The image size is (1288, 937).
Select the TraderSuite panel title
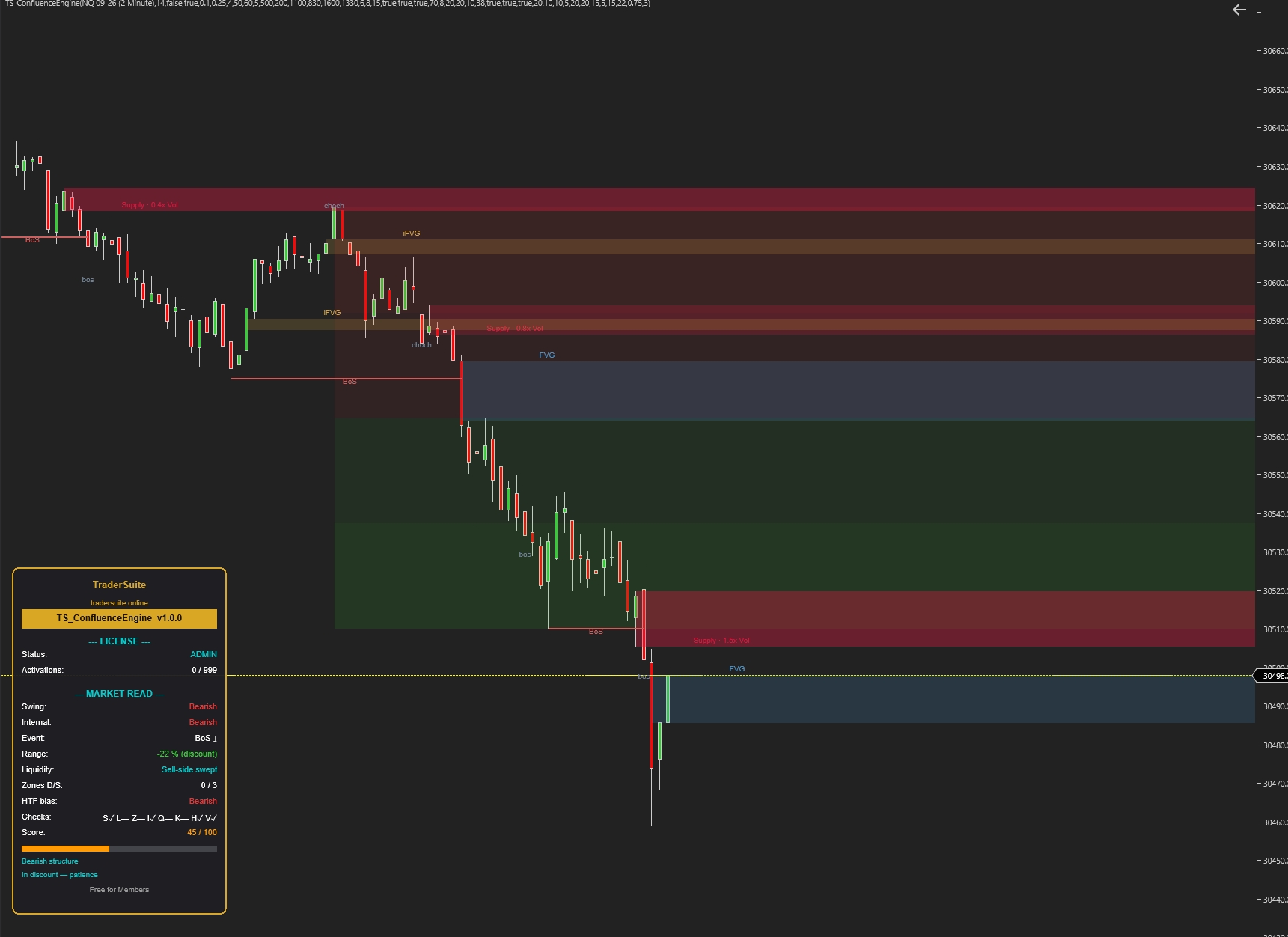pos(119,585)
